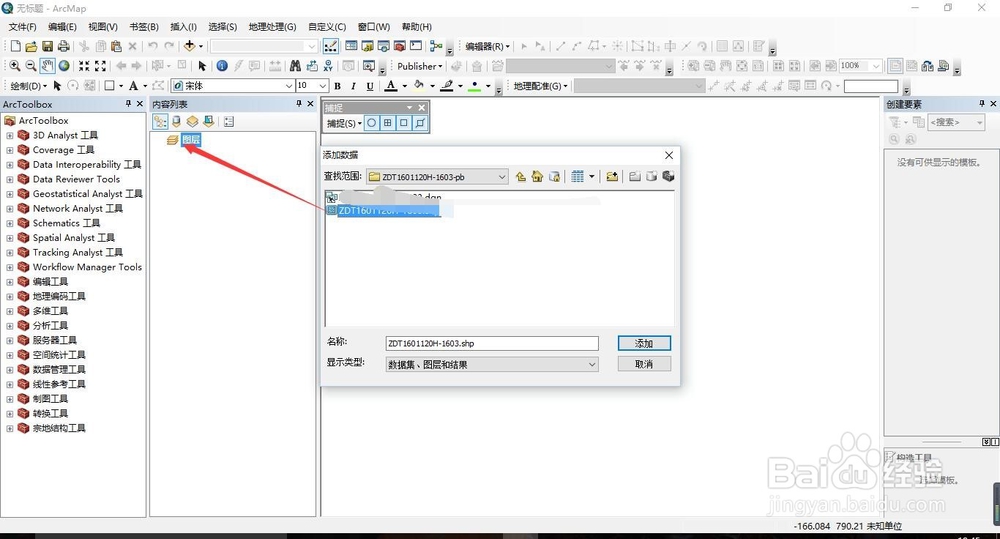
Task: Select the Identify info tool
Action: (222, 66)
